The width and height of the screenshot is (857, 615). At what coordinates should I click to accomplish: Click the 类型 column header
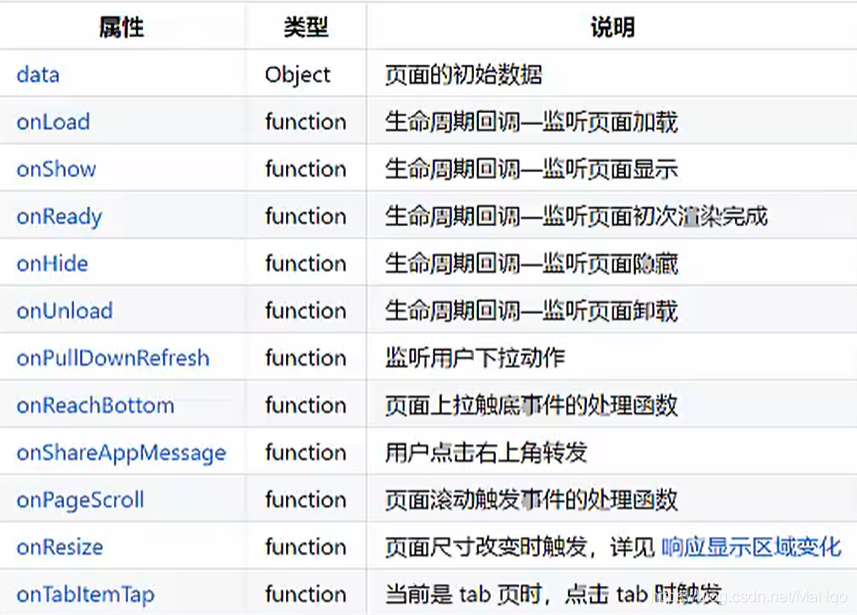(306, 27)
